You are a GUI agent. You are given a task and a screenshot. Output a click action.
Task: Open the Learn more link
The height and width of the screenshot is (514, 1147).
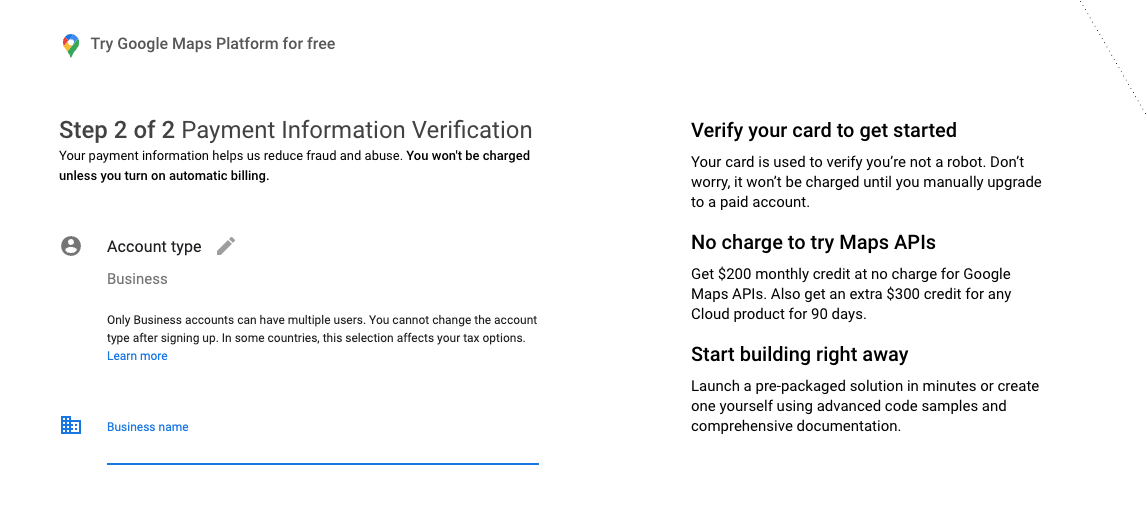[x=137, y=356]
